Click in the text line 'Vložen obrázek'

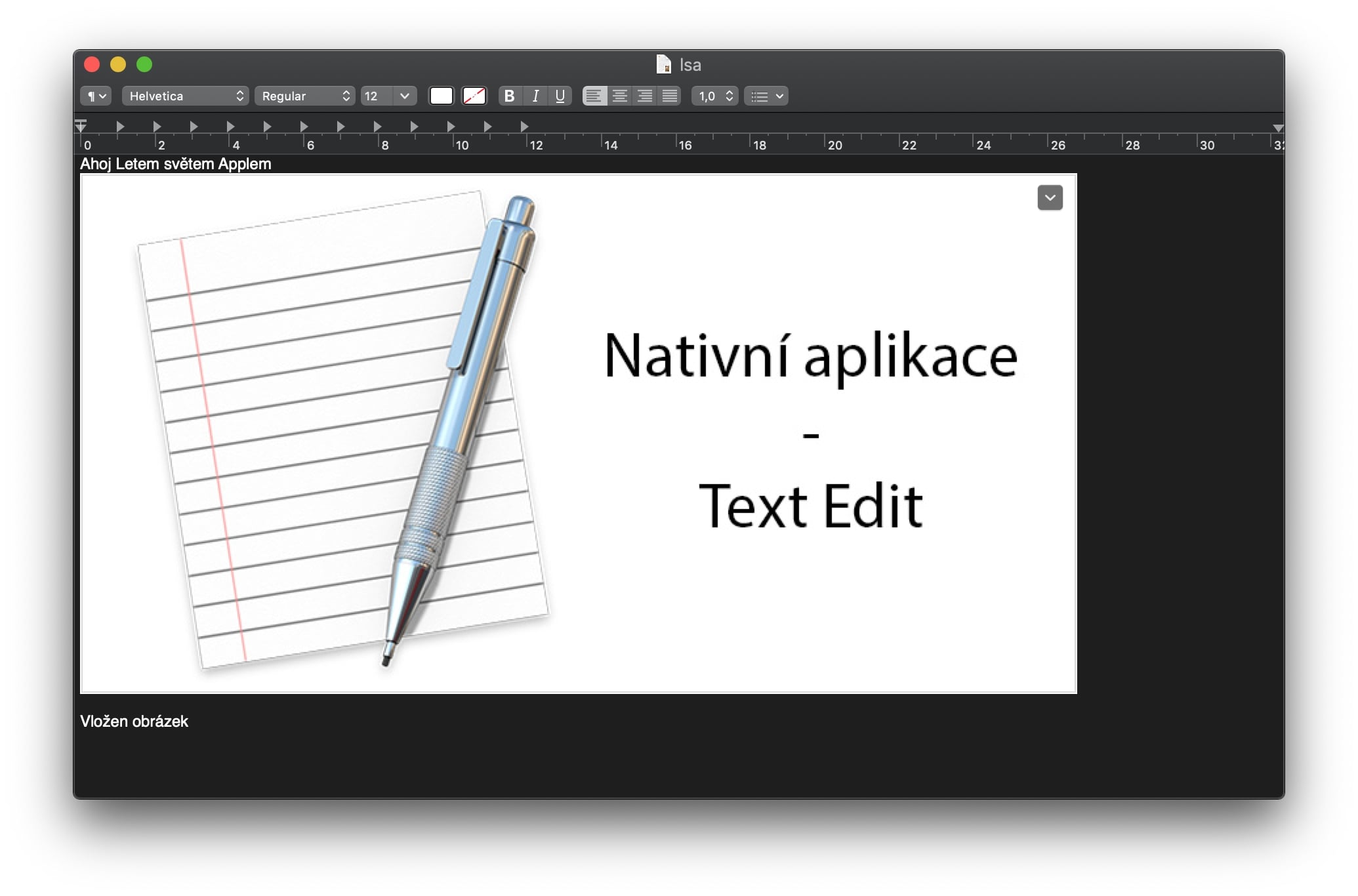click(134, 722)
